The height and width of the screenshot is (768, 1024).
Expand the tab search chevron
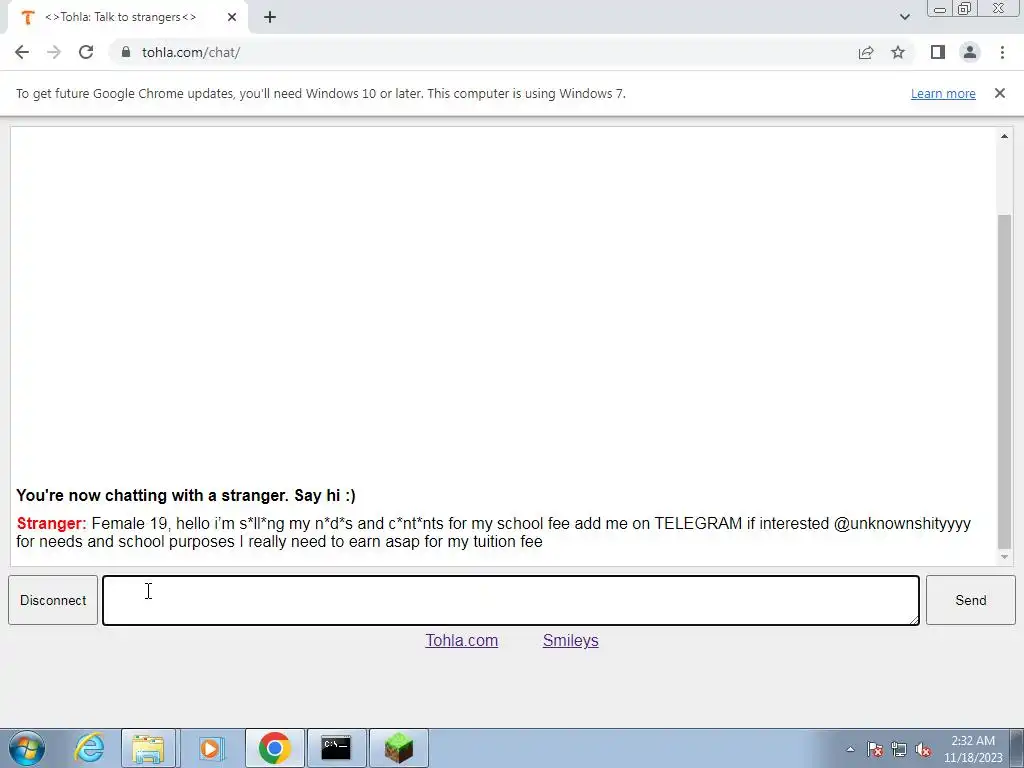point(904,18)
